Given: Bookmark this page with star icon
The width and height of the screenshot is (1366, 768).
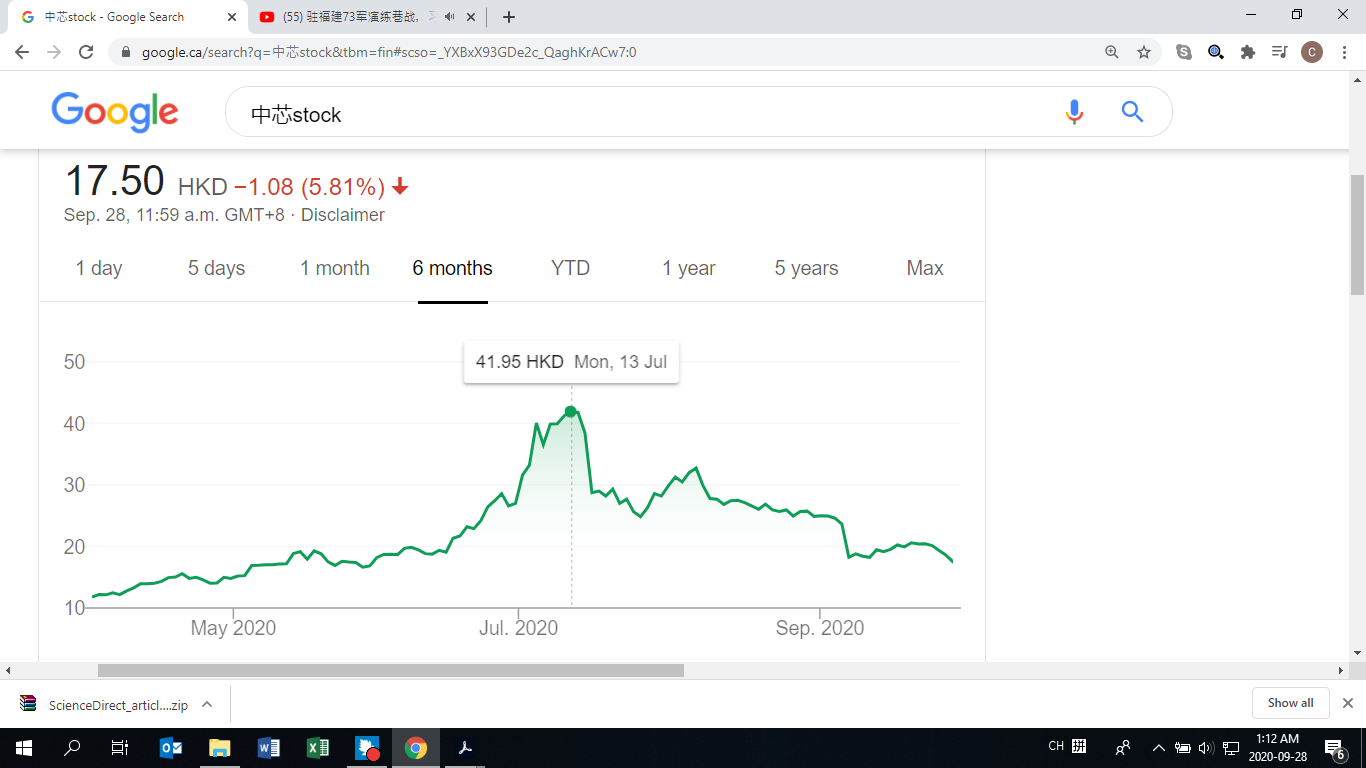Looking at the screenshot, I should (x=1144, y=52).
